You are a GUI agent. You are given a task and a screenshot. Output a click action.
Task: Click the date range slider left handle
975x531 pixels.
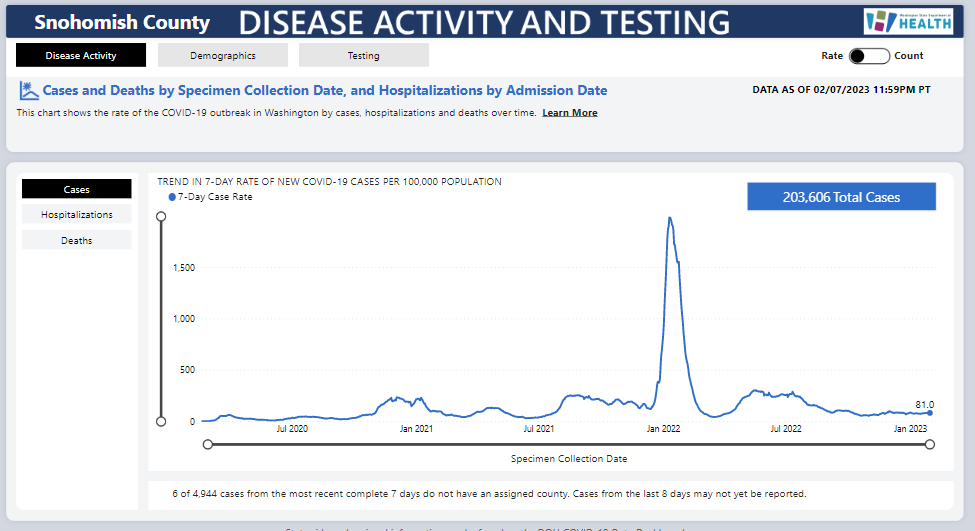[x=208, y=444]
